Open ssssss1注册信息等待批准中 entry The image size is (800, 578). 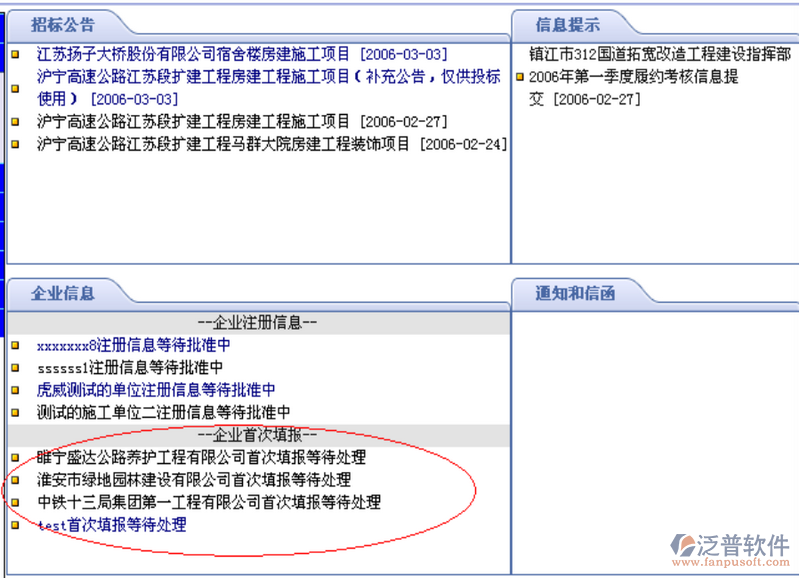point(130,368)
